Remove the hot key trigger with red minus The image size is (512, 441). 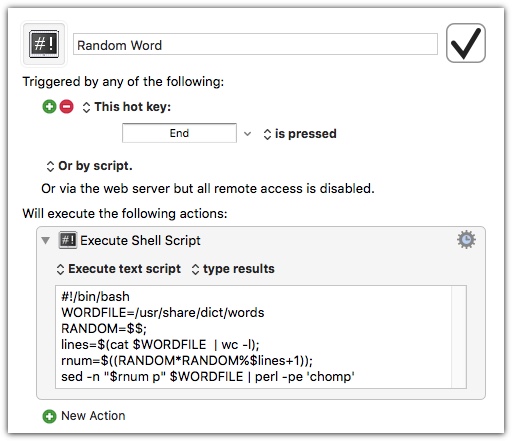point(67,107)
